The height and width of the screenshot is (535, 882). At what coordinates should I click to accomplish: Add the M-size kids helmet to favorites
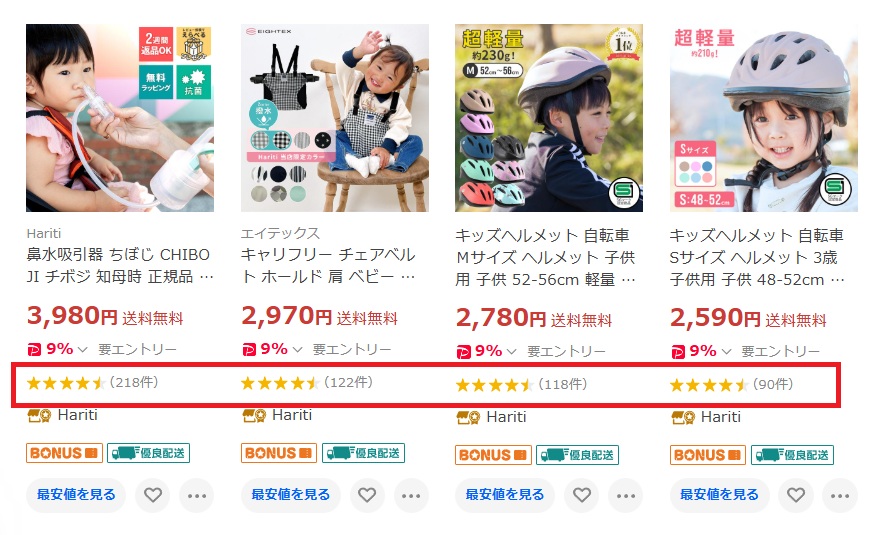click(582, 495)
